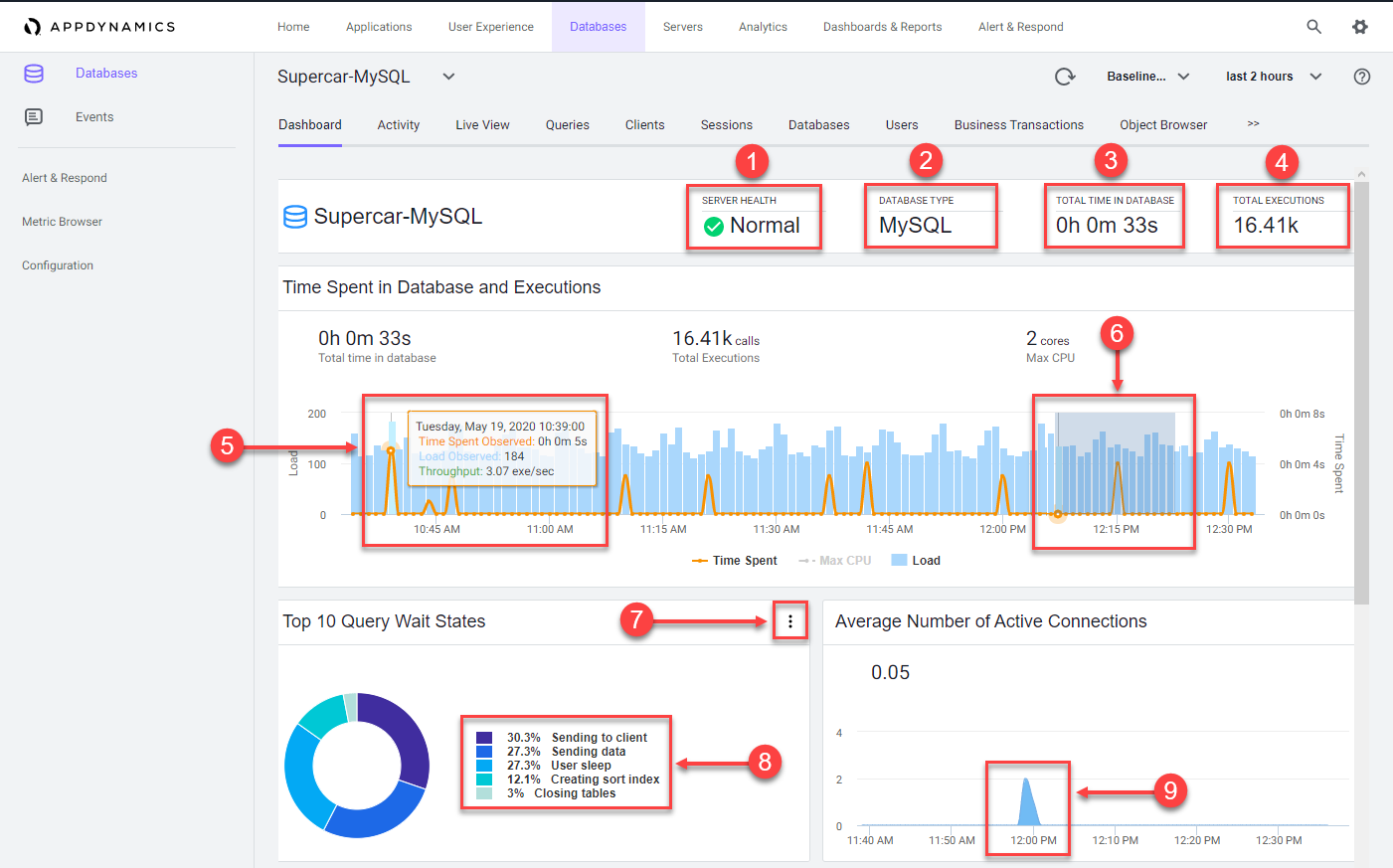Image resolution: width=1393 pixels, height=868 pixels.
Task: Click the MySQL database type value
Action: click(x=916, y=226)
